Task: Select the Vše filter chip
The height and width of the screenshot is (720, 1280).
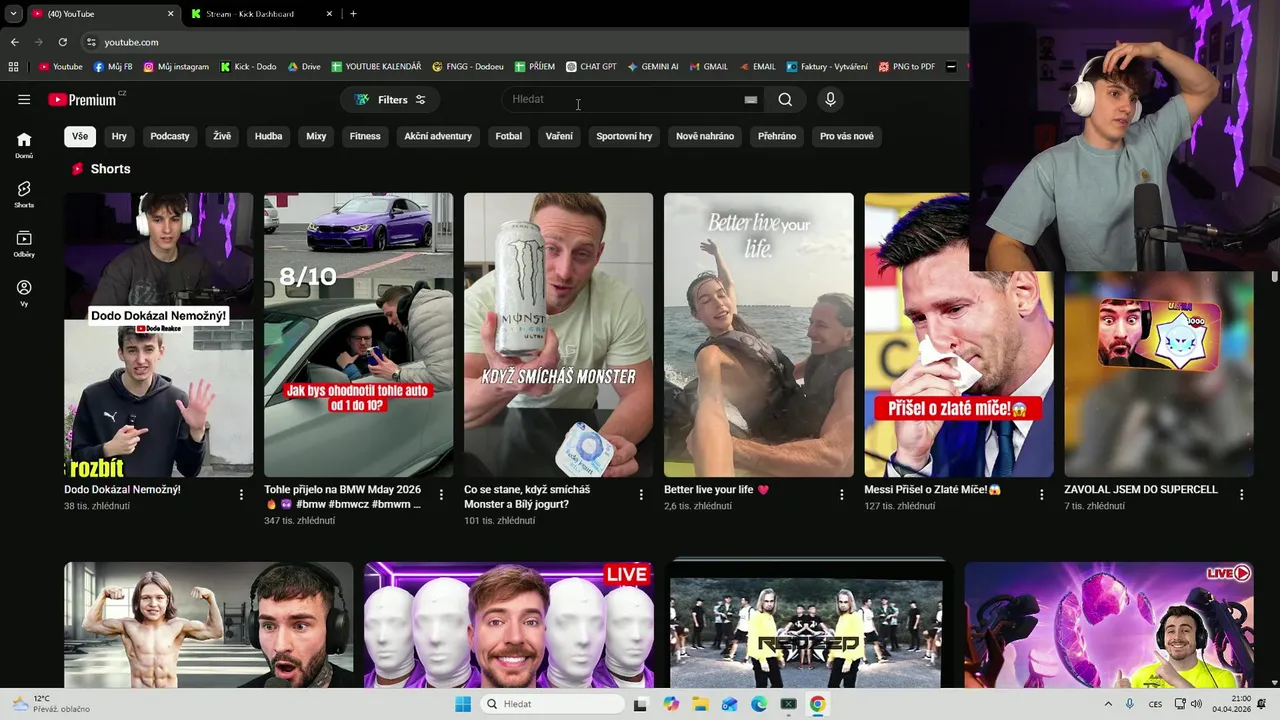Action: coord(80,136)
